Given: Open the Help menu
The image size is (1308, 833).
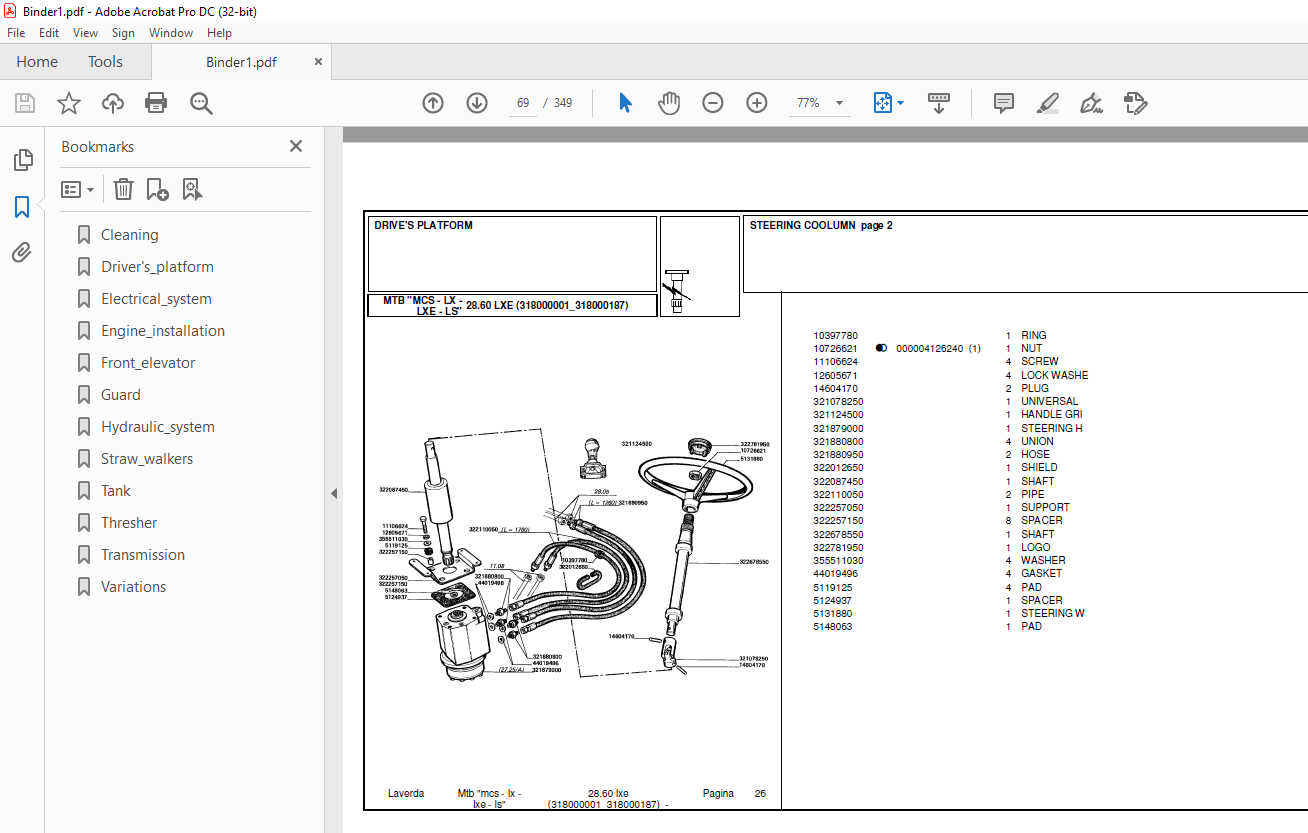Looking at the screenshot, I should [219, 33].
